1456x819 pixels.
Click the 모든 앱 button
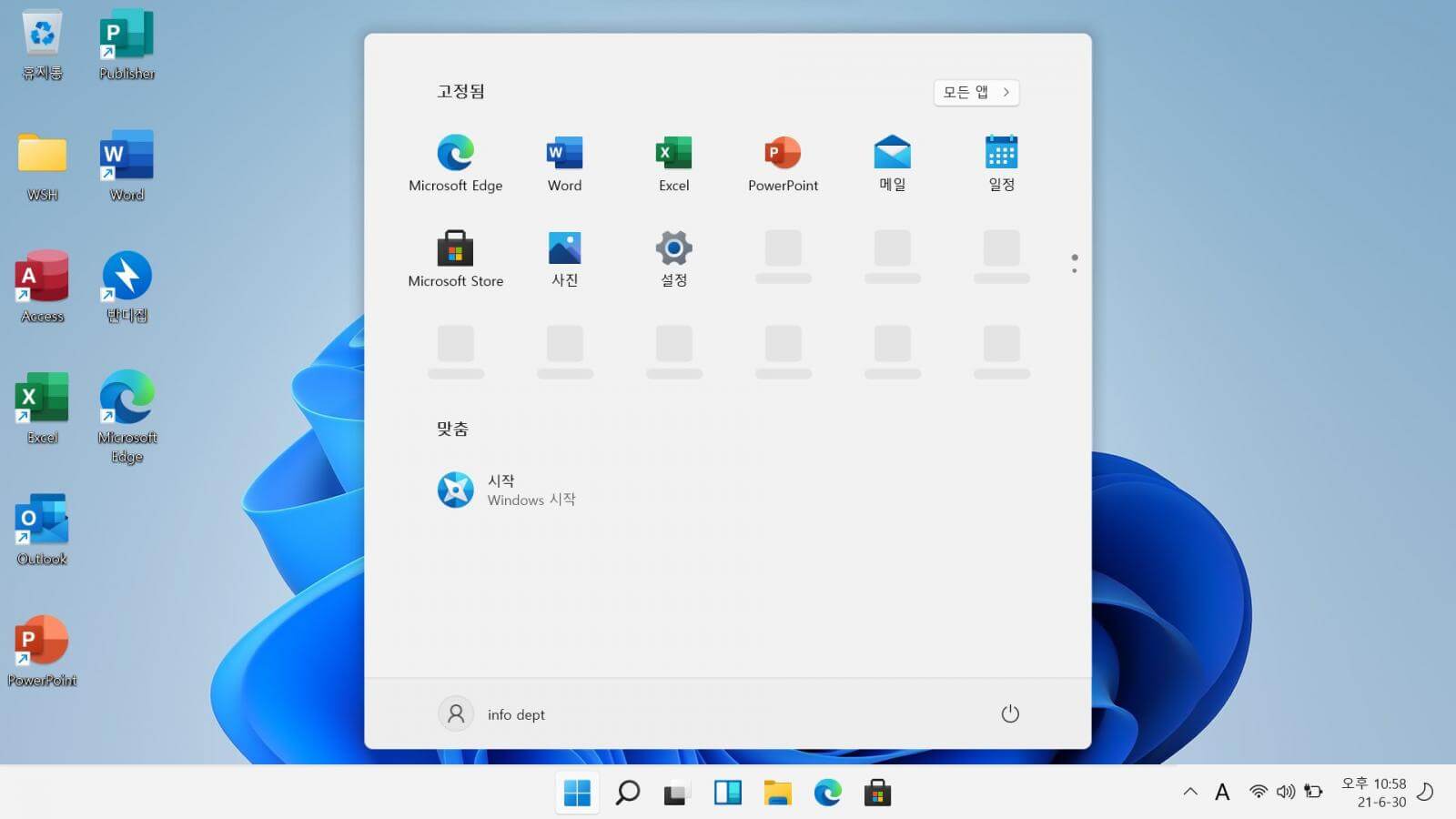976,92
